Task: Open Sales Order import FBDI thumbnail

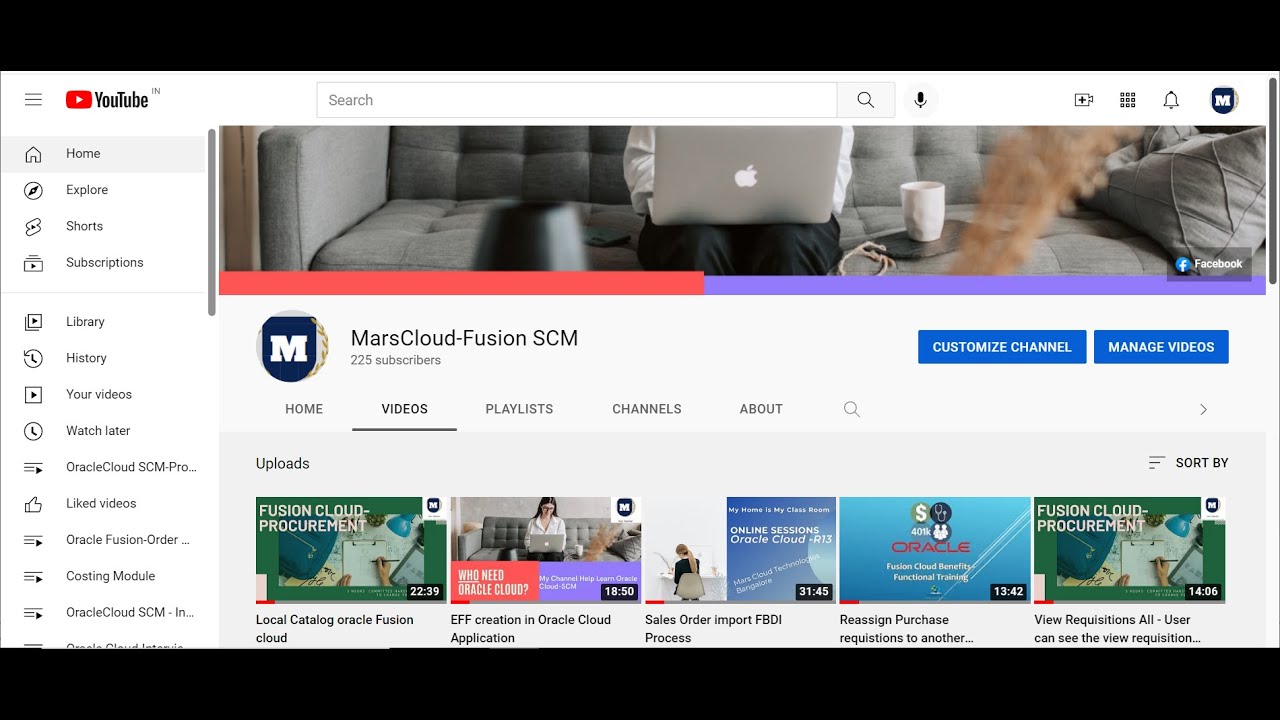Action: click(740, 550)
